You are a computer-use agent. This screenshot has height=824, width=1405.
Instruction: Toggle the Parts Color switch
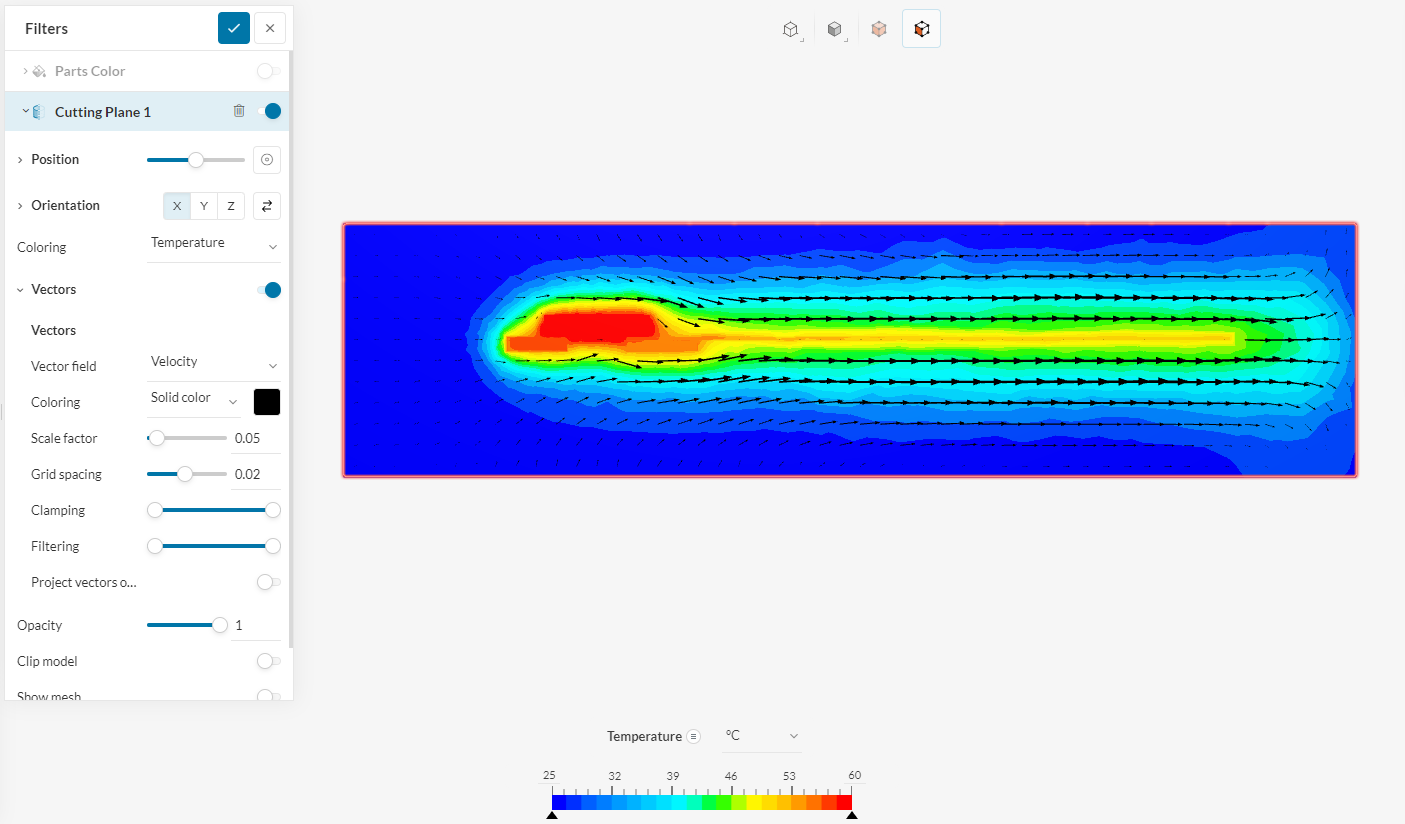[268, 71]
